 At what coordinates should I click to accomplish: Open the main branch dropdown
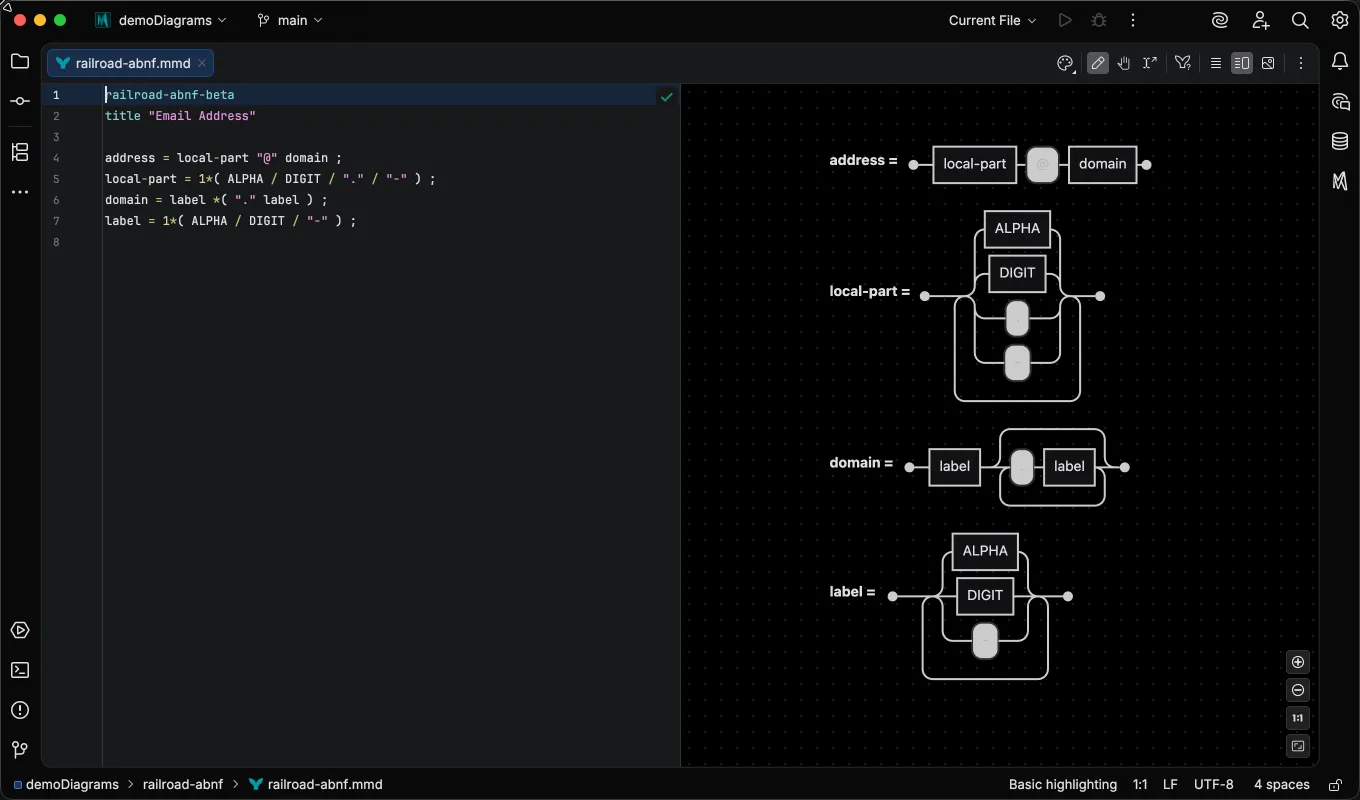pyautogui.click(x=290, y=20)
